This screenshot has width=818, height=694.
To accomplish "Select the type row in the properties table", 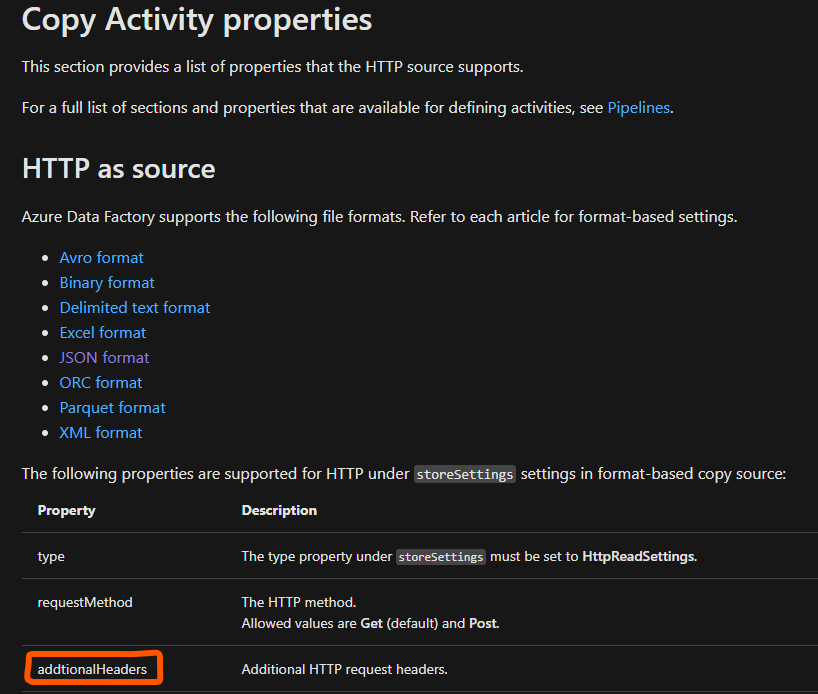I will [51, 556].
